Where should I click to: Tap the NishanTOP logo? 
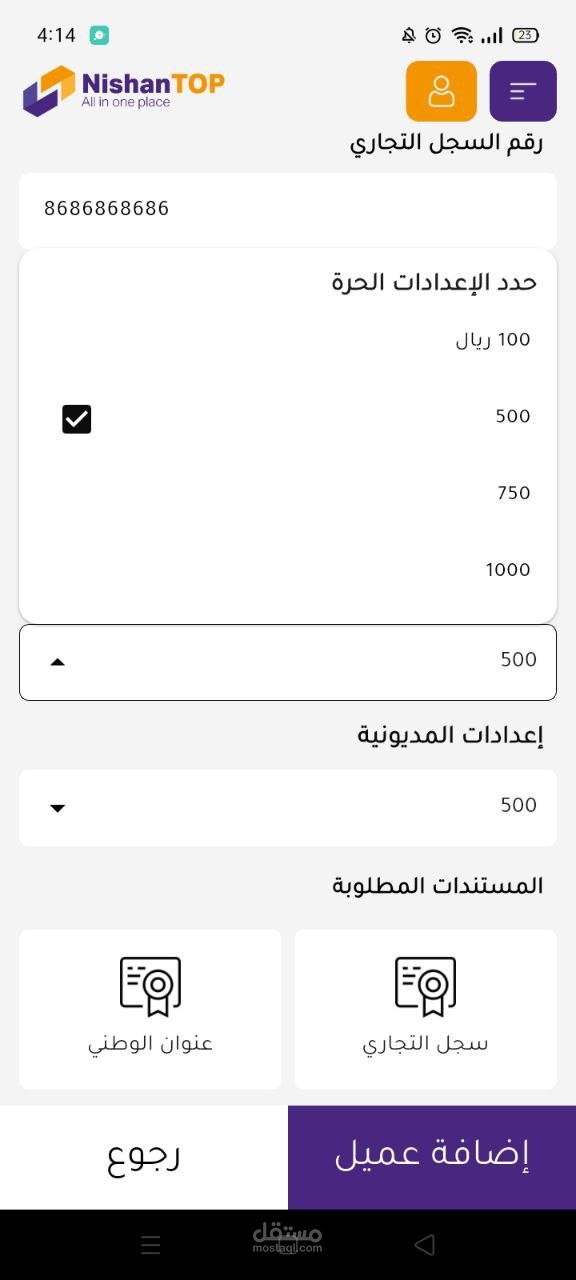point(124,90)
